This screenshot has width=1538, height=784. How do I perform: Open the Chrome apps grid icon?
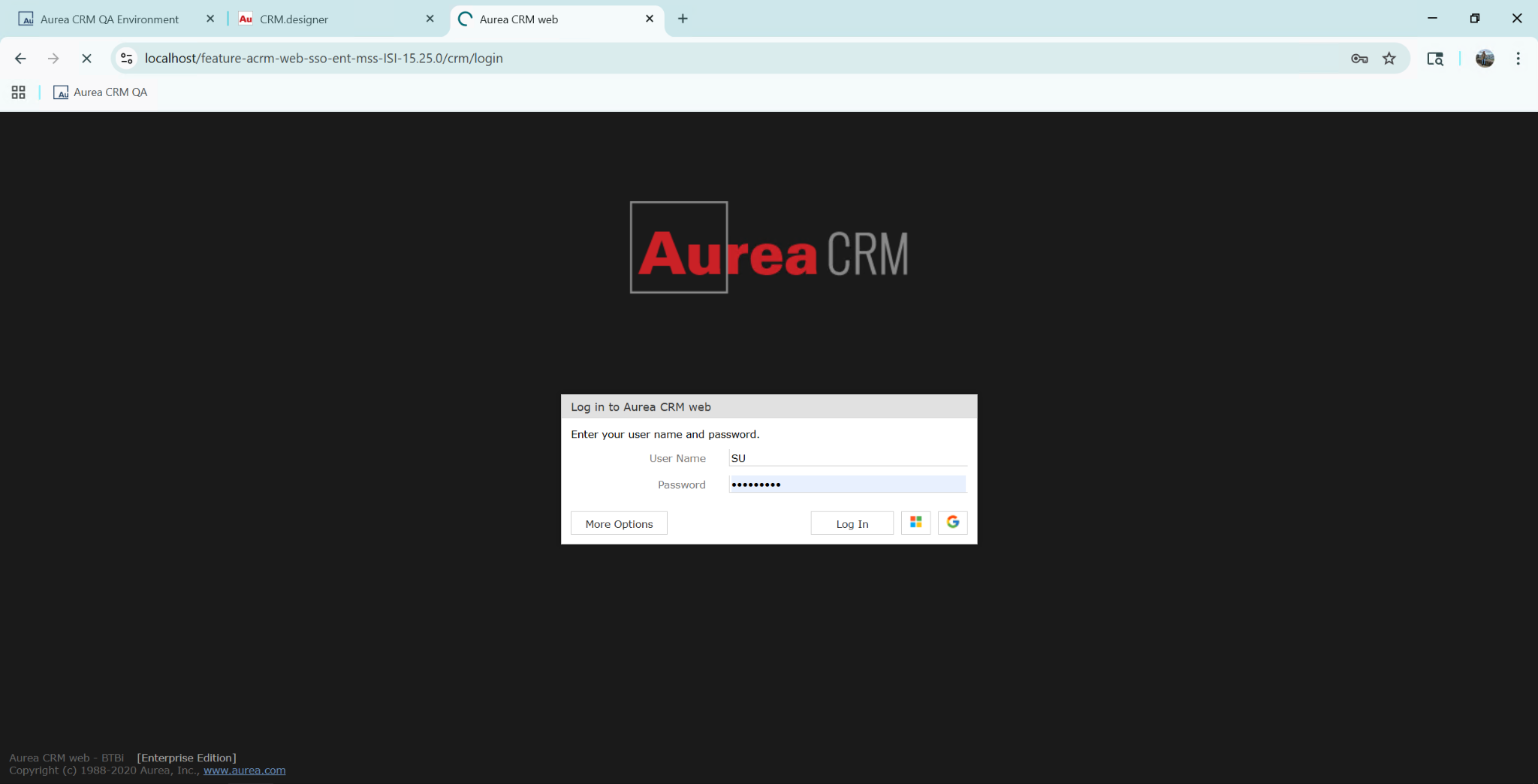pos(19,92)
